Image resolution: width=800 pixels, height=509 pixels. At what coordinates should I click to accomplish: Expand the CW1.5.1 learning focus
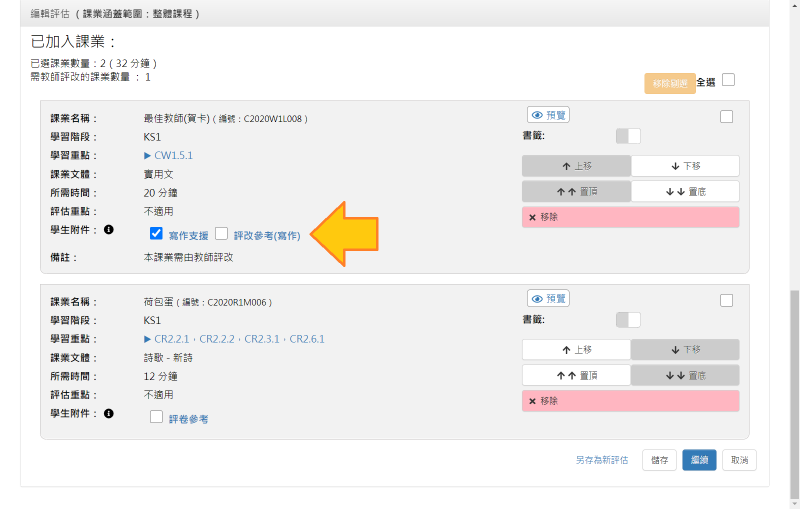click(148, 156)
